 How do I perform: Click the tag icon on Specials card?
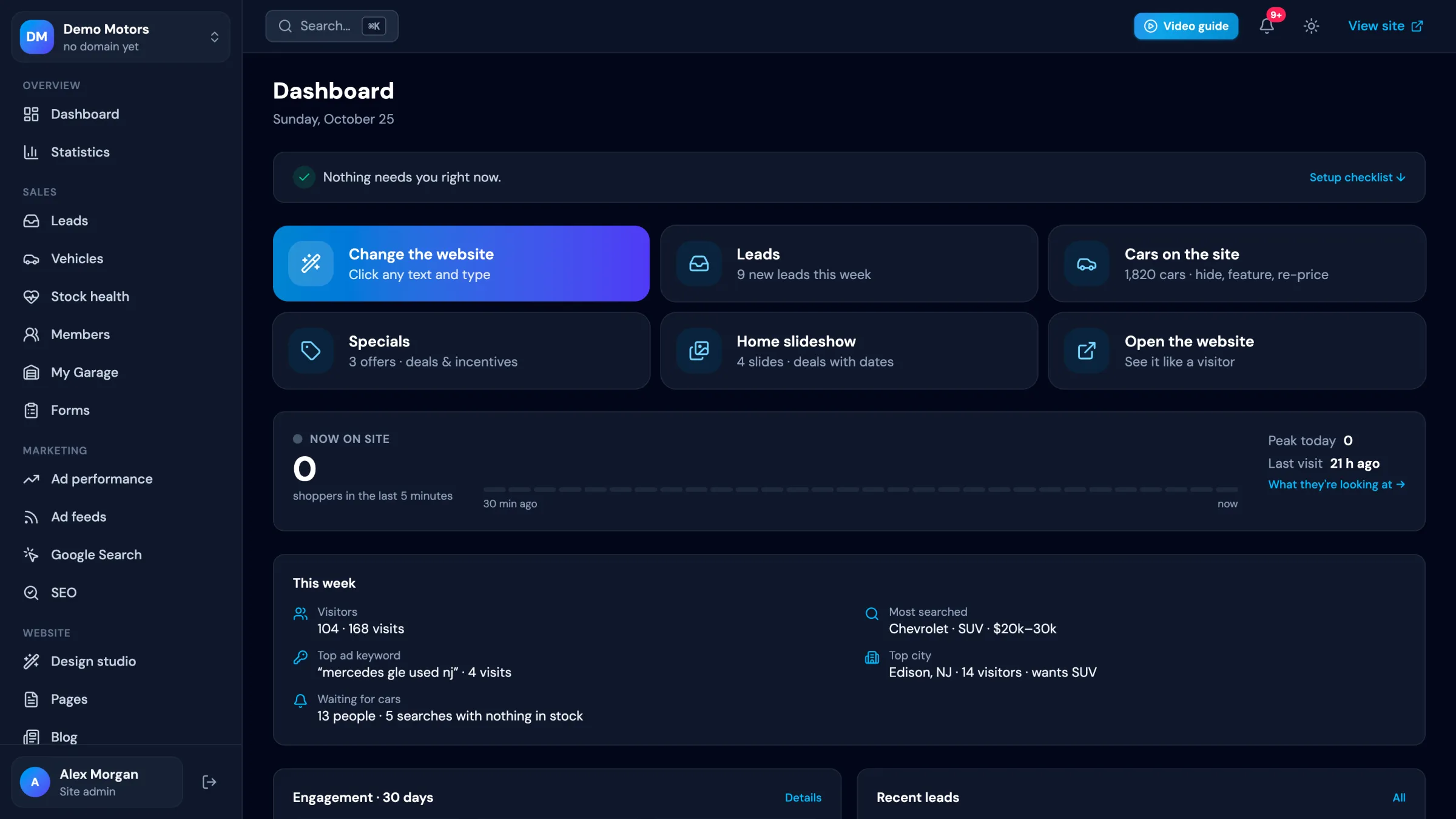[311, 351]
